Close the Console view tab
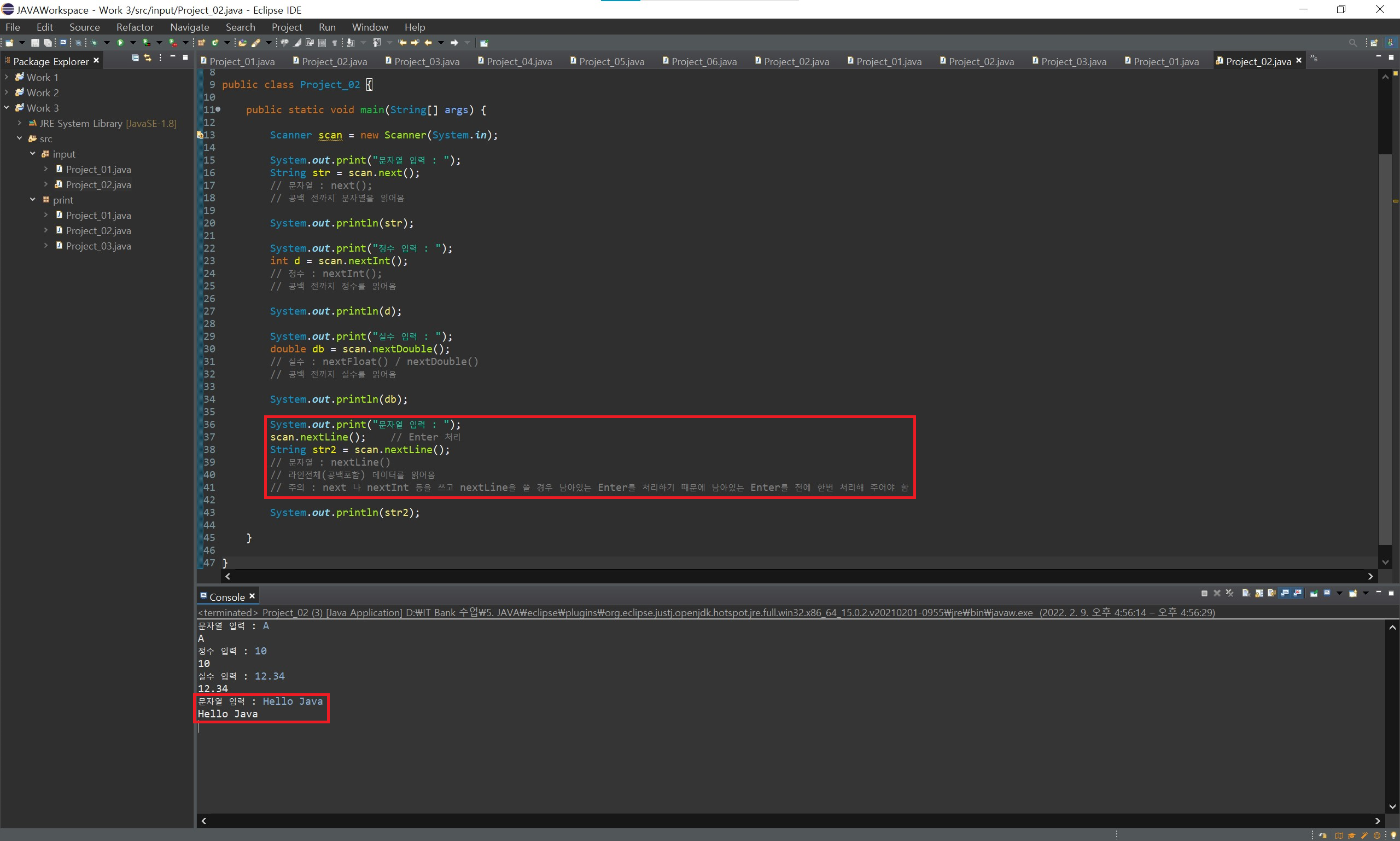This screenshot has height=841, width=1400. pos(252,596)
